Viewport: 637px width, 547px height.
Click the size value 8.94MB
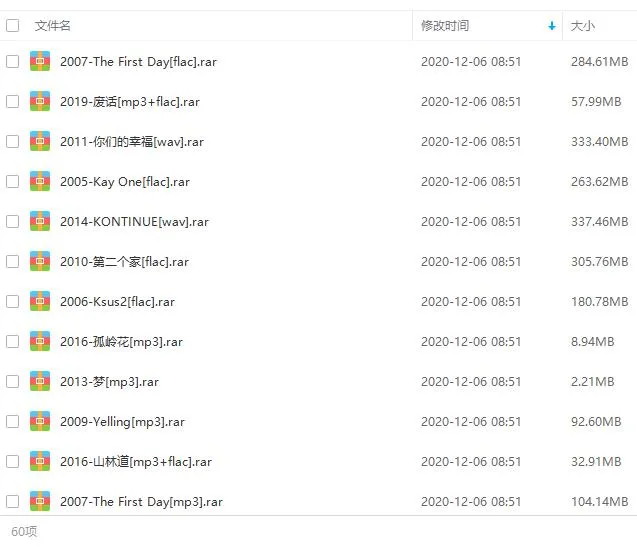point(592,341)
